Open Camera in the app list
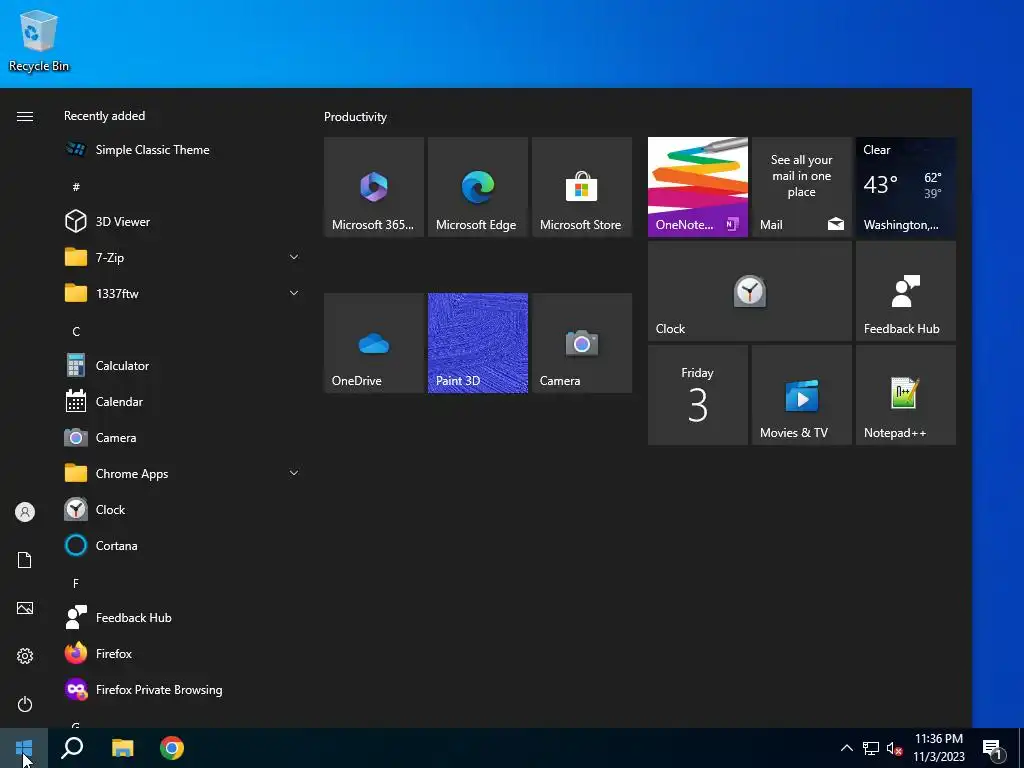 click(x=183, y=438)
